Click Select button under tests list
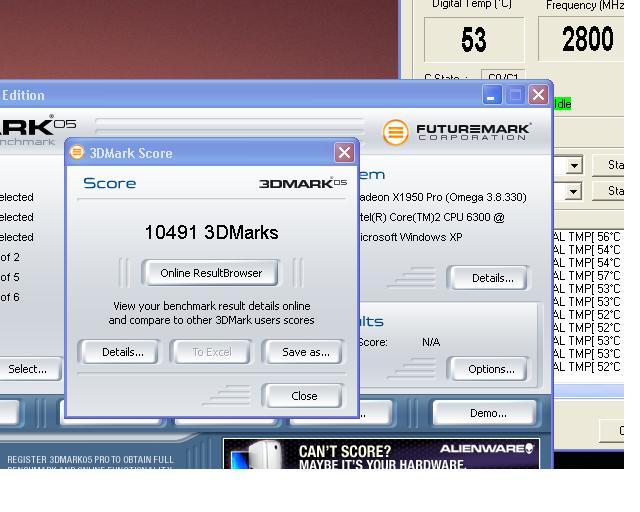 coord(28,369)
